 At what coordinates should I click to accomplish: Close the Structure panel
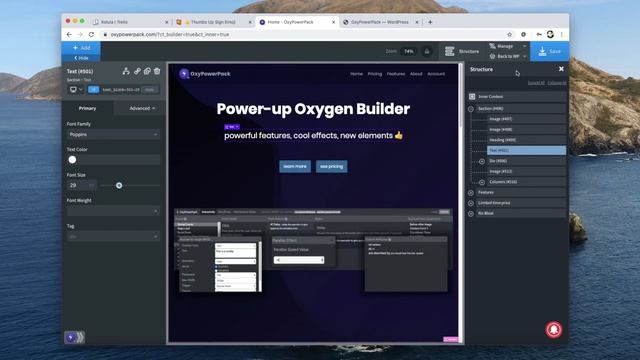coord(561,69)
